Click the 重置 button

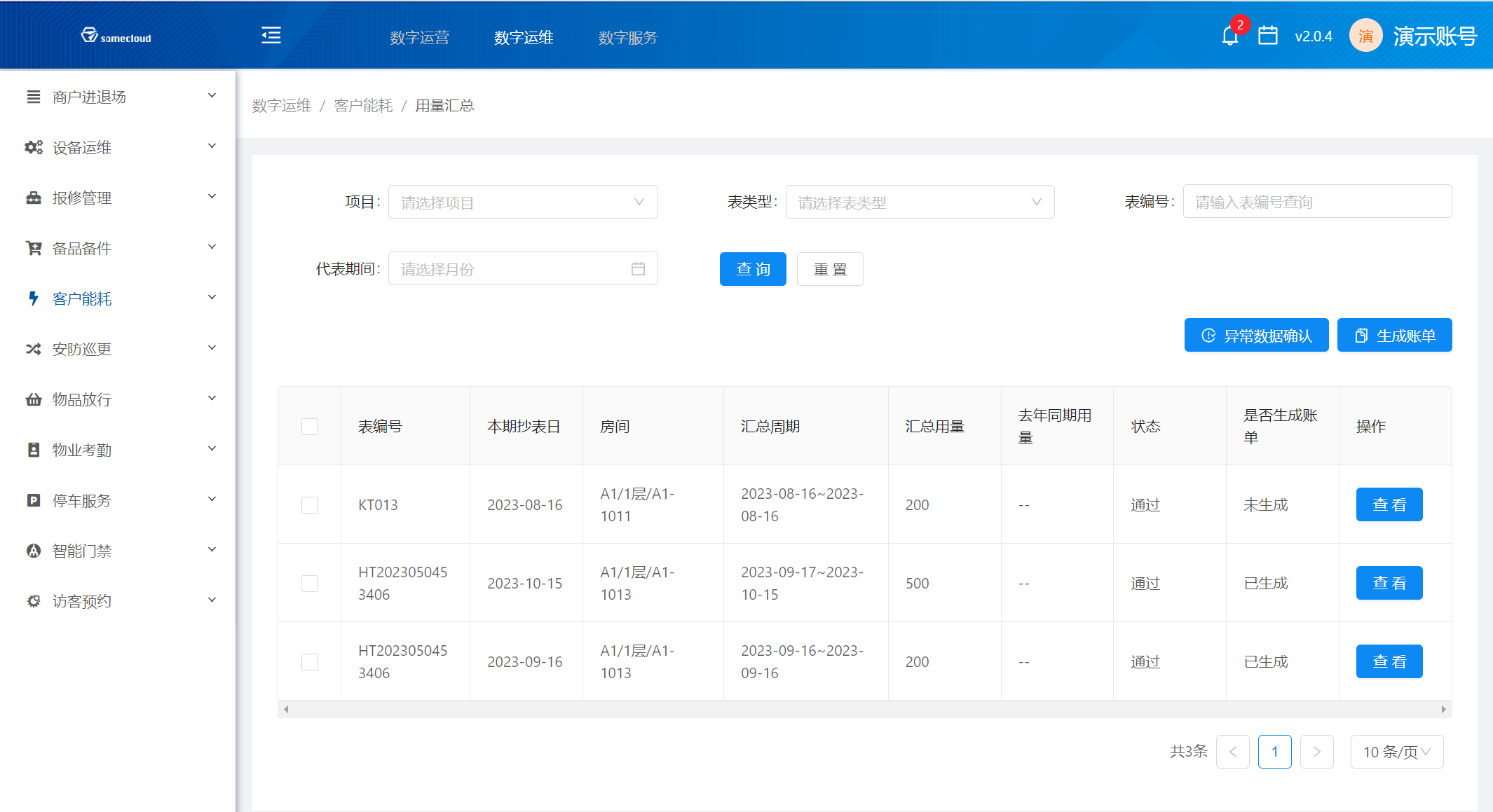click(830, 269)
